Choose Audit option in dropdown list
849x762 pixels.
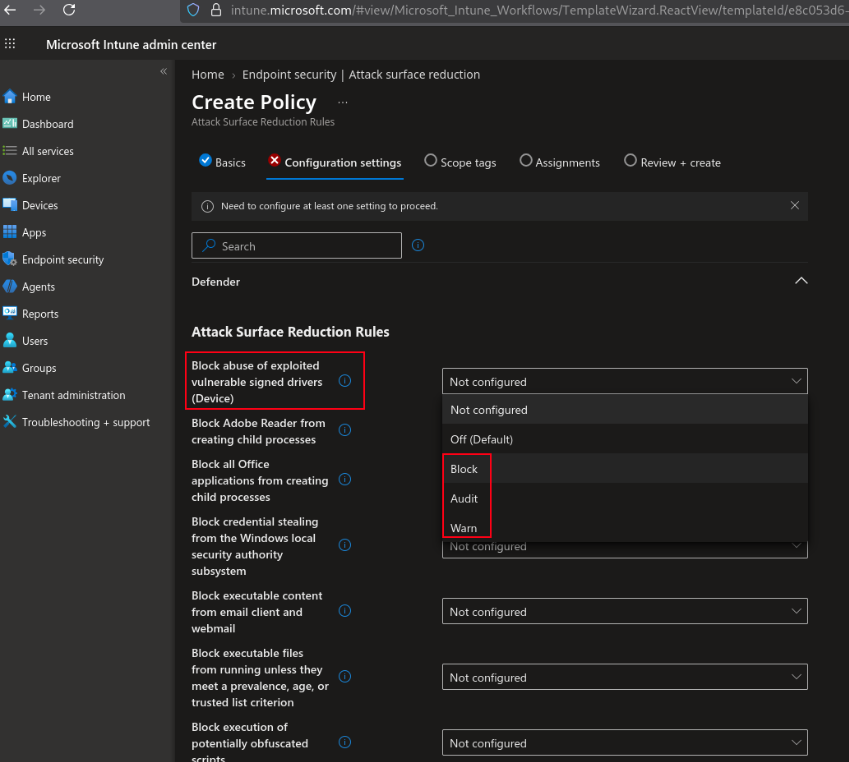pos(625,498)
